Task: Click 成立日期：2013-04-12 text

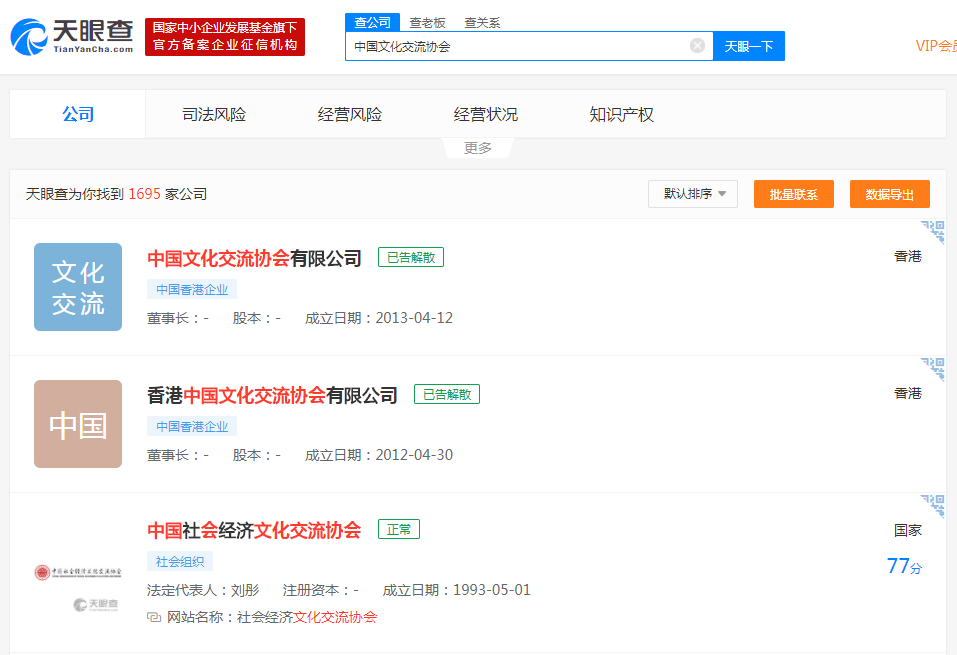Action: tap(378, 318)
